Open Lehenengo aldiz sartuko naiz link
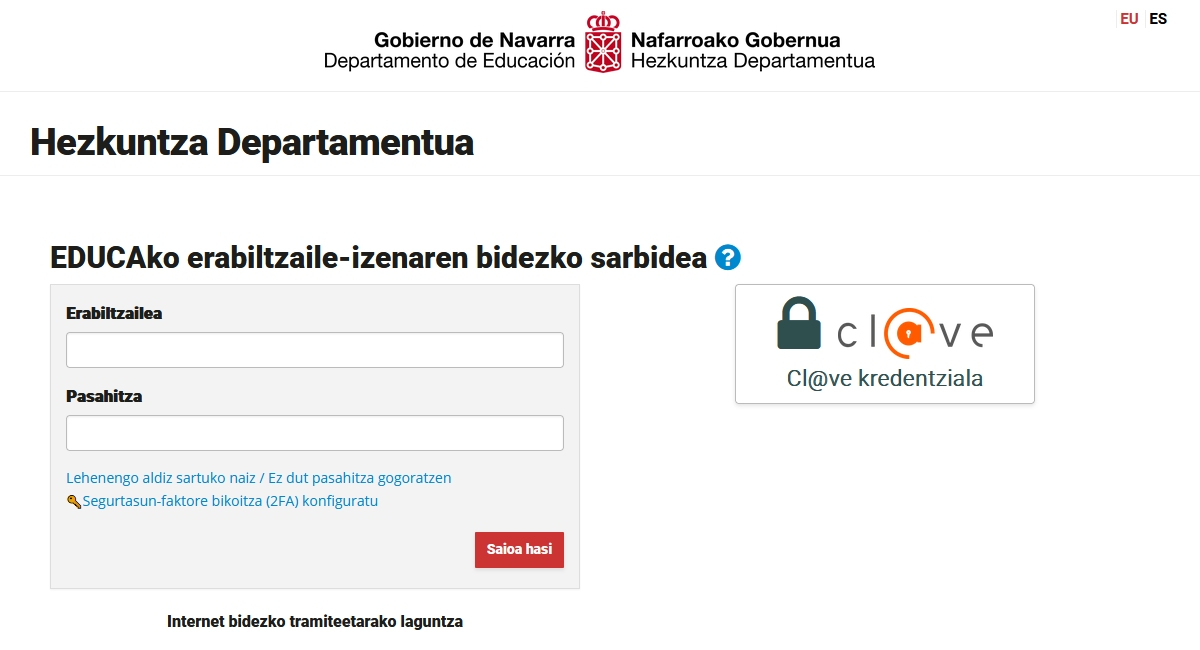Viewport: 1200px width, 650px height. pos(160,478)
